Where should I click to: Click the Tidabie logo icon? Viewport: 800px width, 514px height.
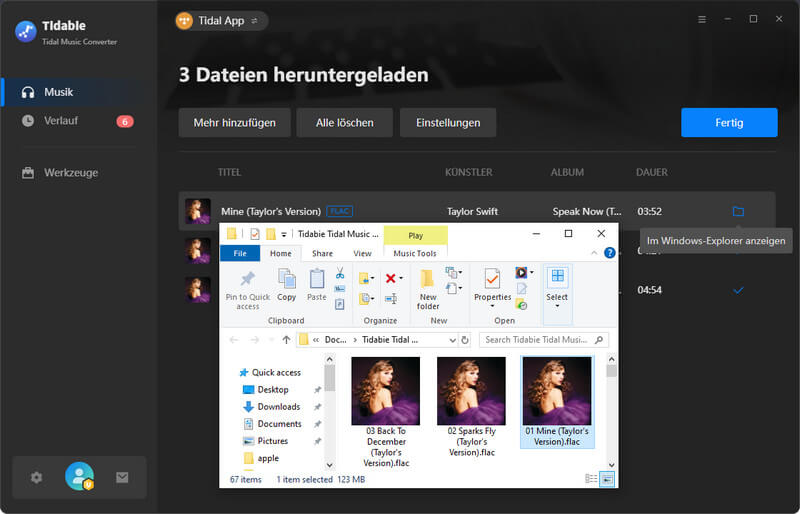click(x=26, y=32)
